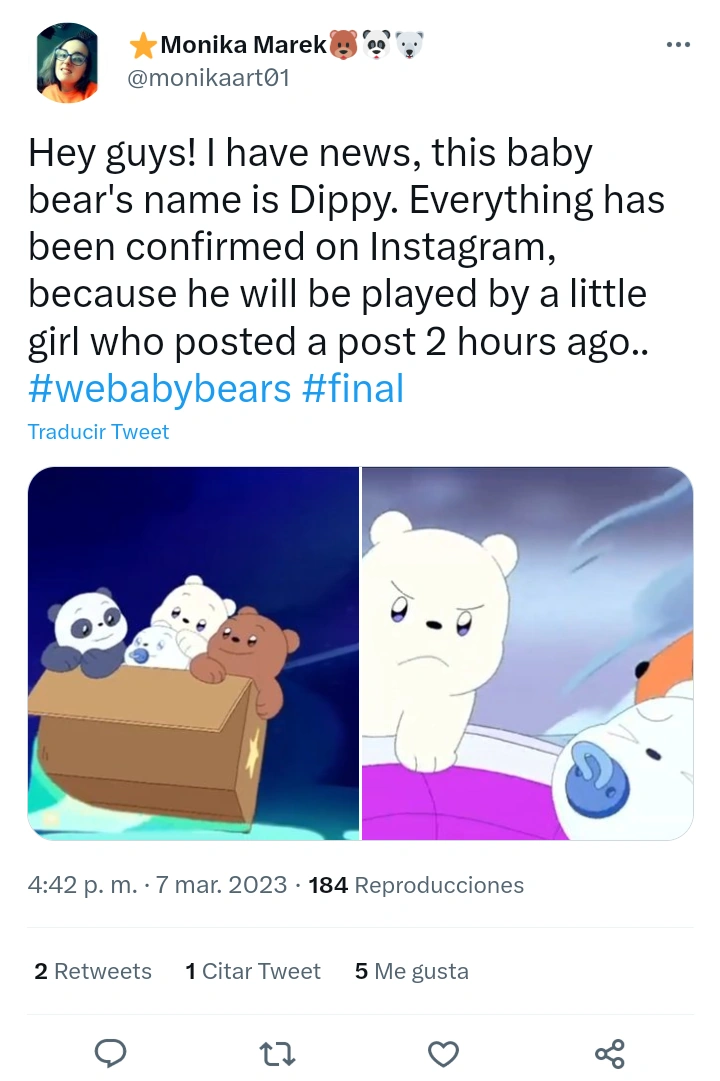Viewport: 720px width, 1081px height.
Task: View the 184 Reproducciones count
Action: 416,885
